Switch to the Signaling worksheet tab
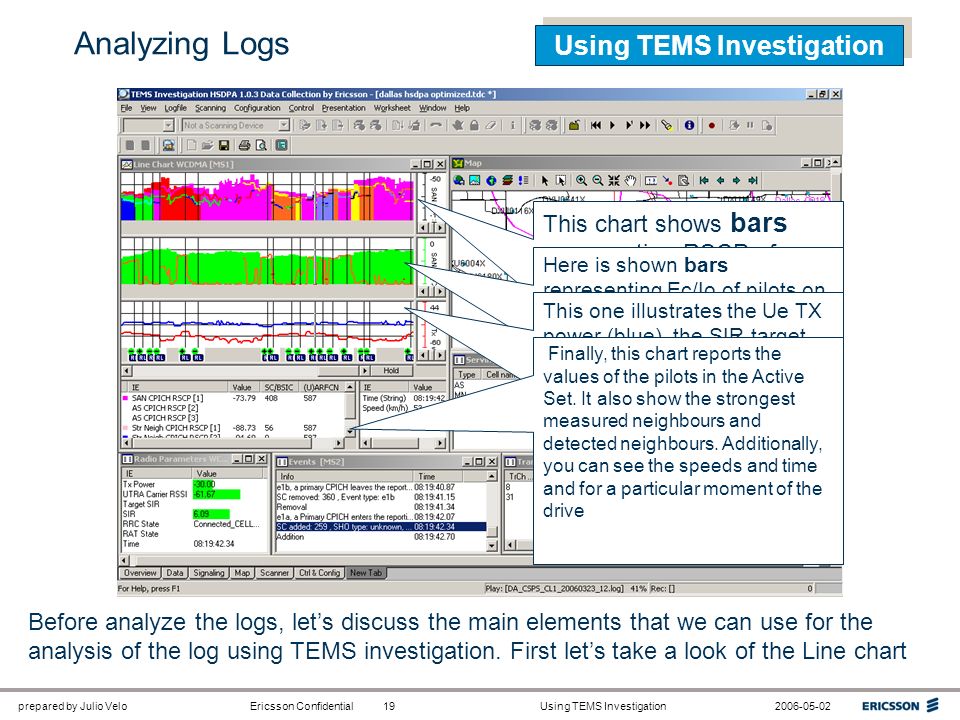 pos(209,573)
